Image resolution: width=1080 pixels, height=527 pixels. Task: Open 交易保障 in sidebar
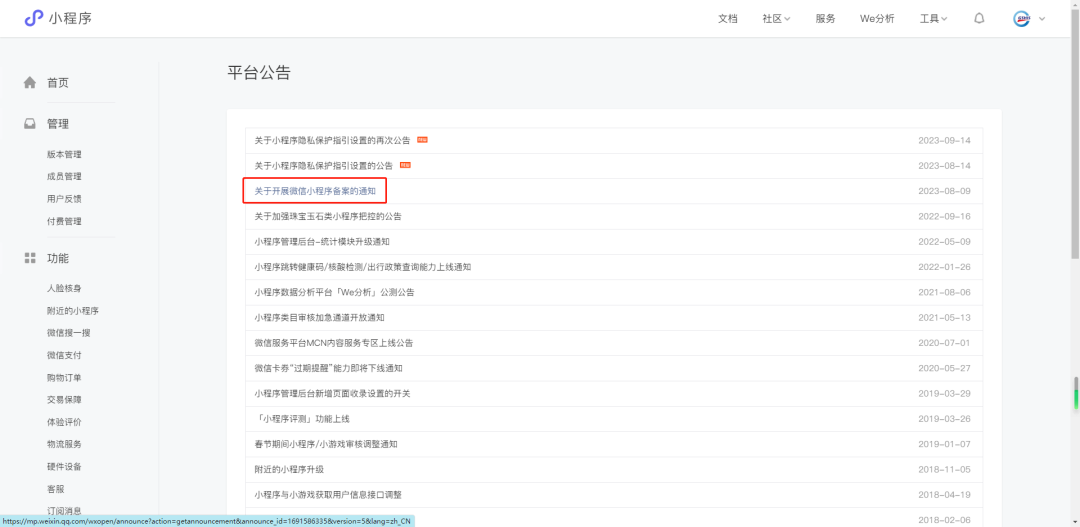tap(64, 400)
